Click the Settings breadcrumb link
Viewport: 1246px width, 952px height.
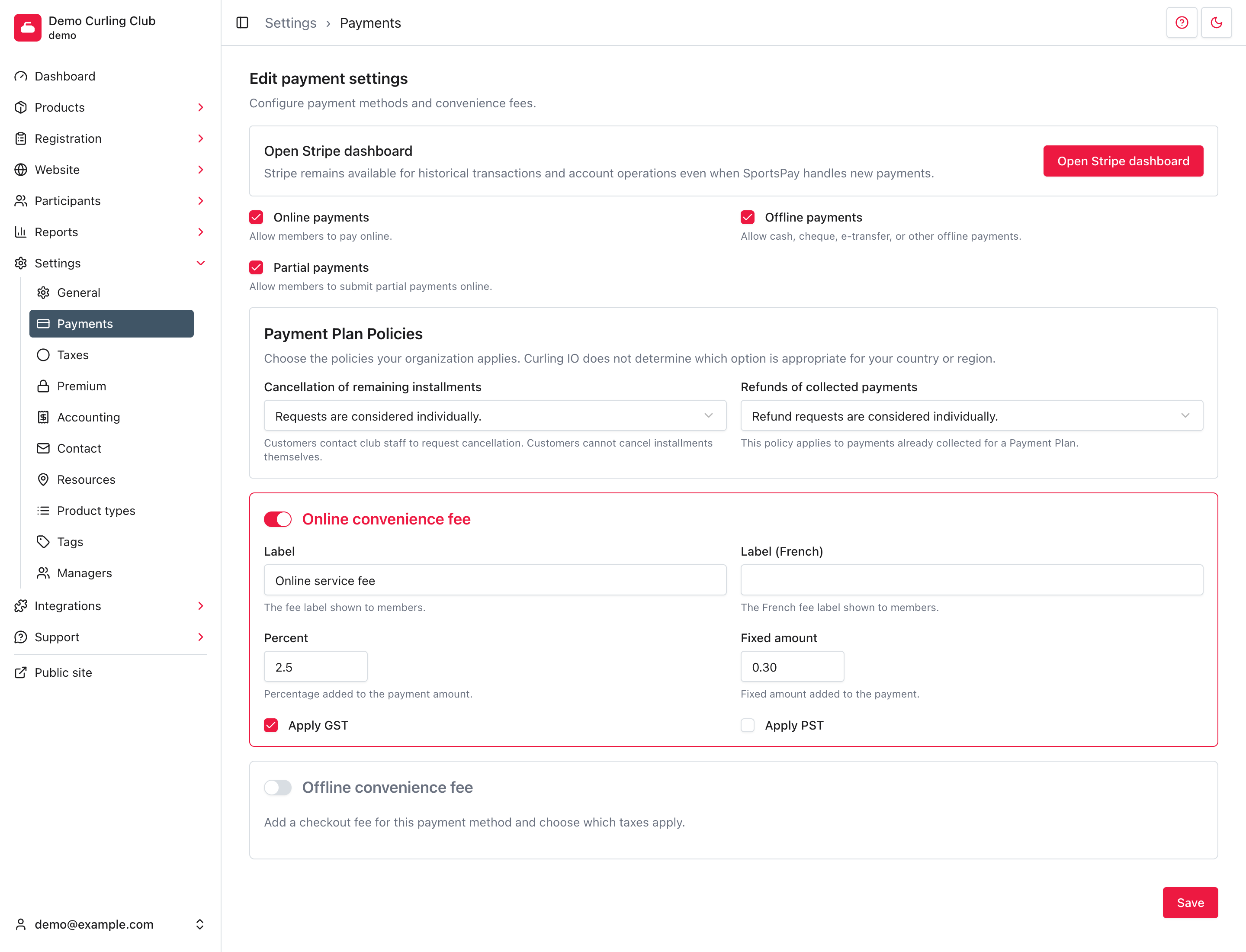291,23
